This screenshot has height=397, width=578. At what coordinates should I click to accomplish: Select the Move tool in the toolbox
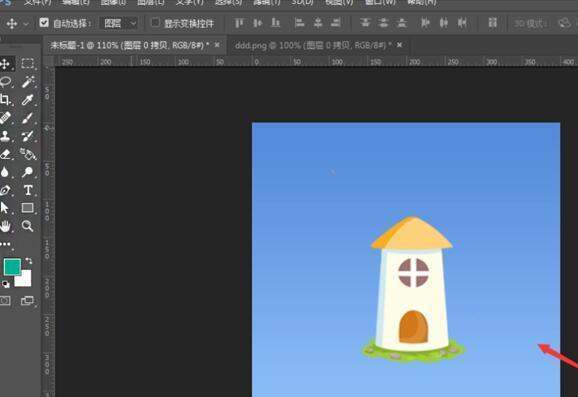coord(5,64)
